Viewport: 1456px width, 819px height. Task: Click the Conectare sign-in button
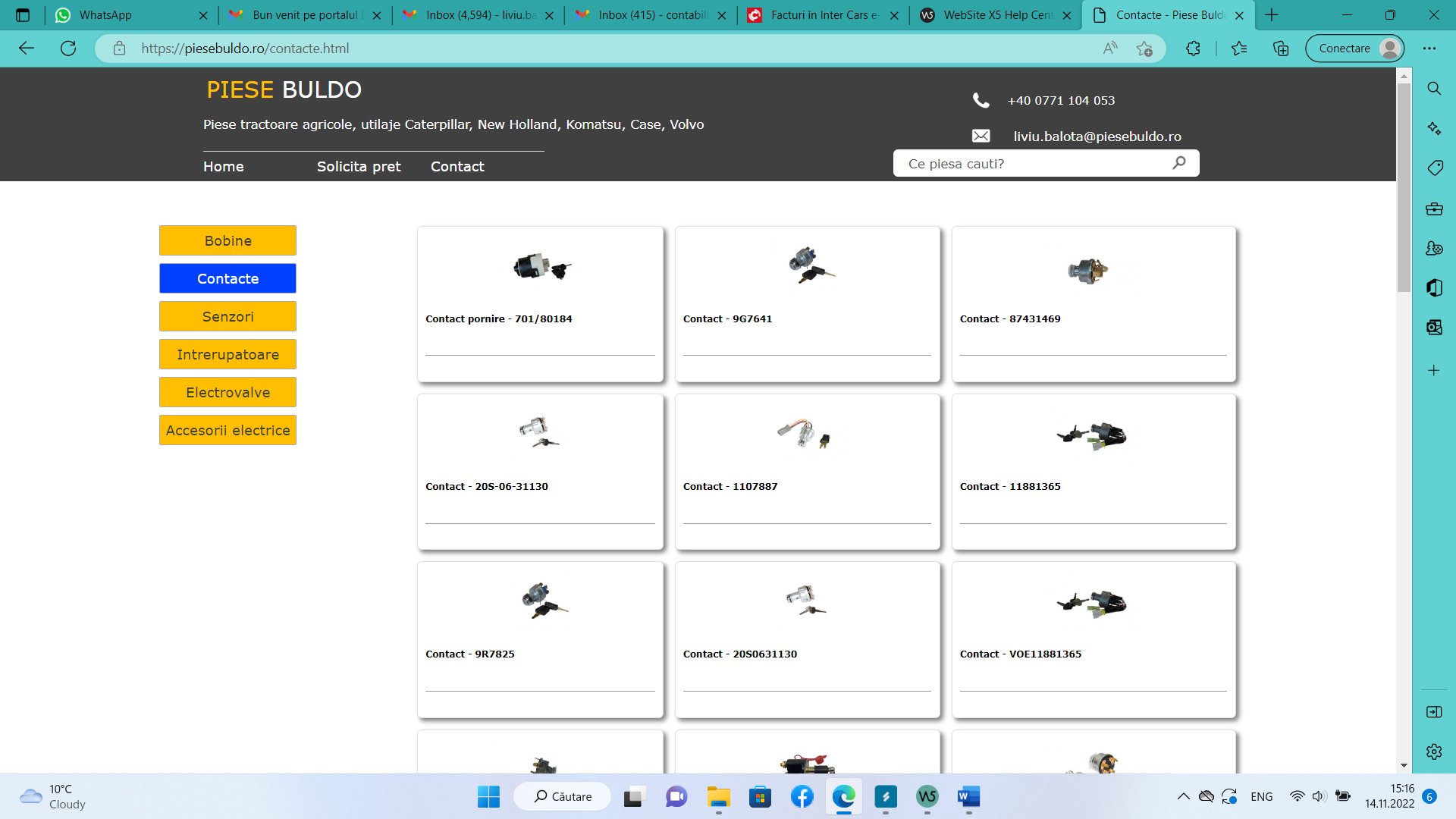coord(1354,49)
